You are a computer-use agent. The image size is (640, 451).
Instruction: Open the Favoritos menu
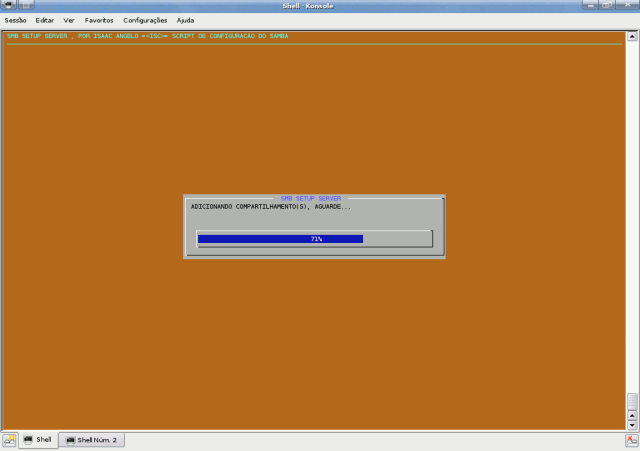(x=99, y=20)
